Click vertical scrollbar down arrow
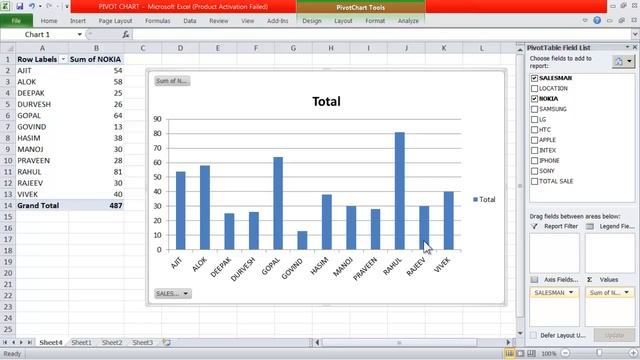The image size is (640, 360). pyautogui.click(x=520, y=333)
